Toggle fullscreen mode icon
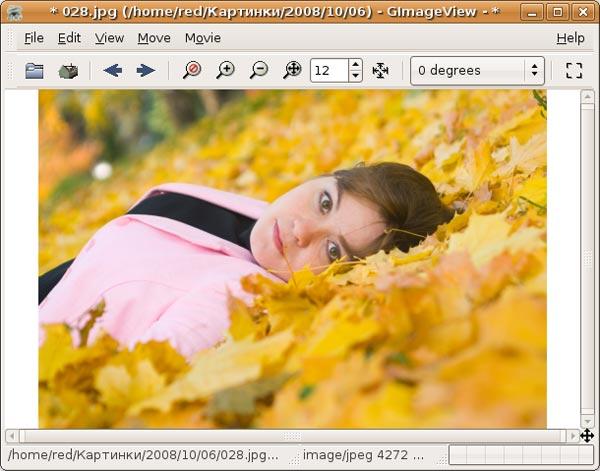600x471 pixels. coord(574,71)
